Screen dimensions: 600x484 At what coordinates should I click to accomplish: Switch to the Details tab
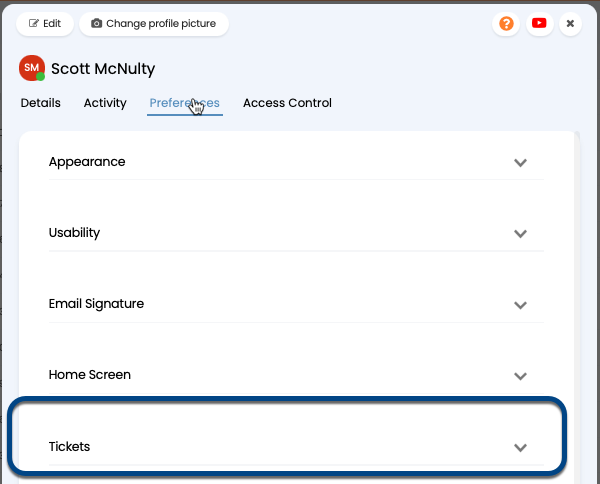click(40, 103)
